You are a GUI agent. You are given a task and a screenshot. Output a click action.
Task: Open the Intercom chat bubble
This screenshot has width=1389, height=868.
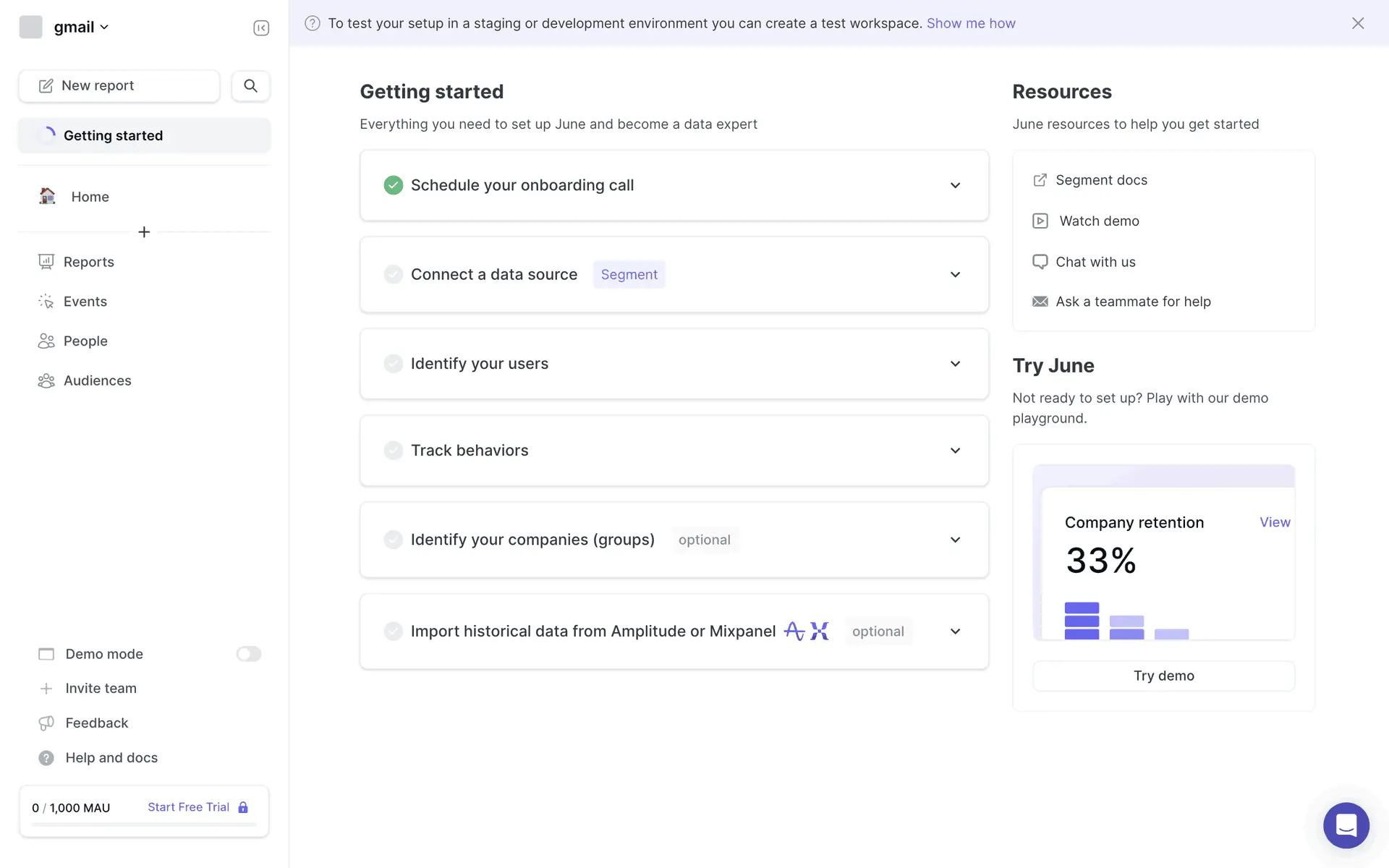point(1346,825)
